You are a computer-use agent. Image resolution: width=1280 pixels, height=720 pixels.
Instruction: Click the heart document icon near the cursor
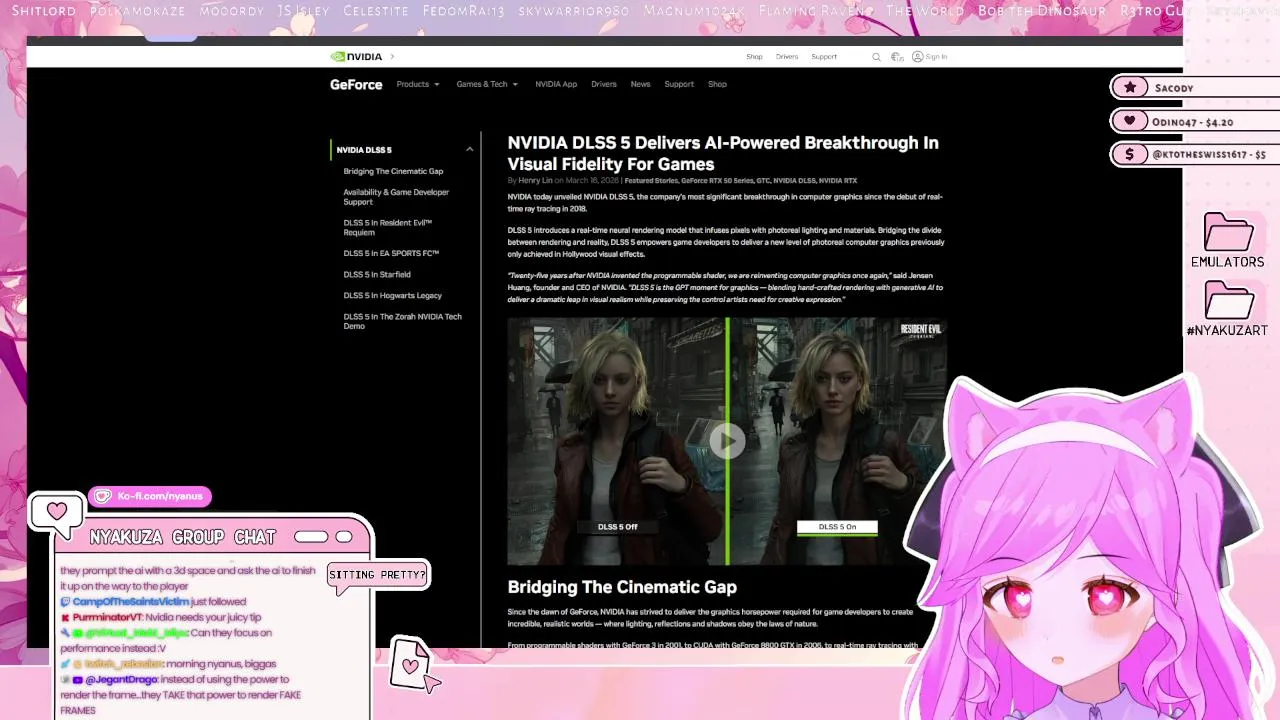[409, 664]
